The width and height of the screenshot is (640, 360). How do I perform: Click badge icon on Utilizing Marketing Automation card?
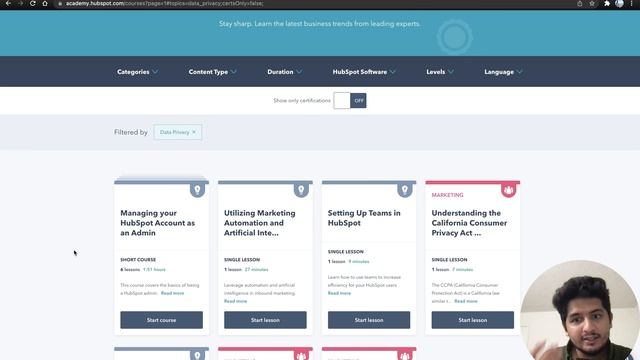(301, 190)
